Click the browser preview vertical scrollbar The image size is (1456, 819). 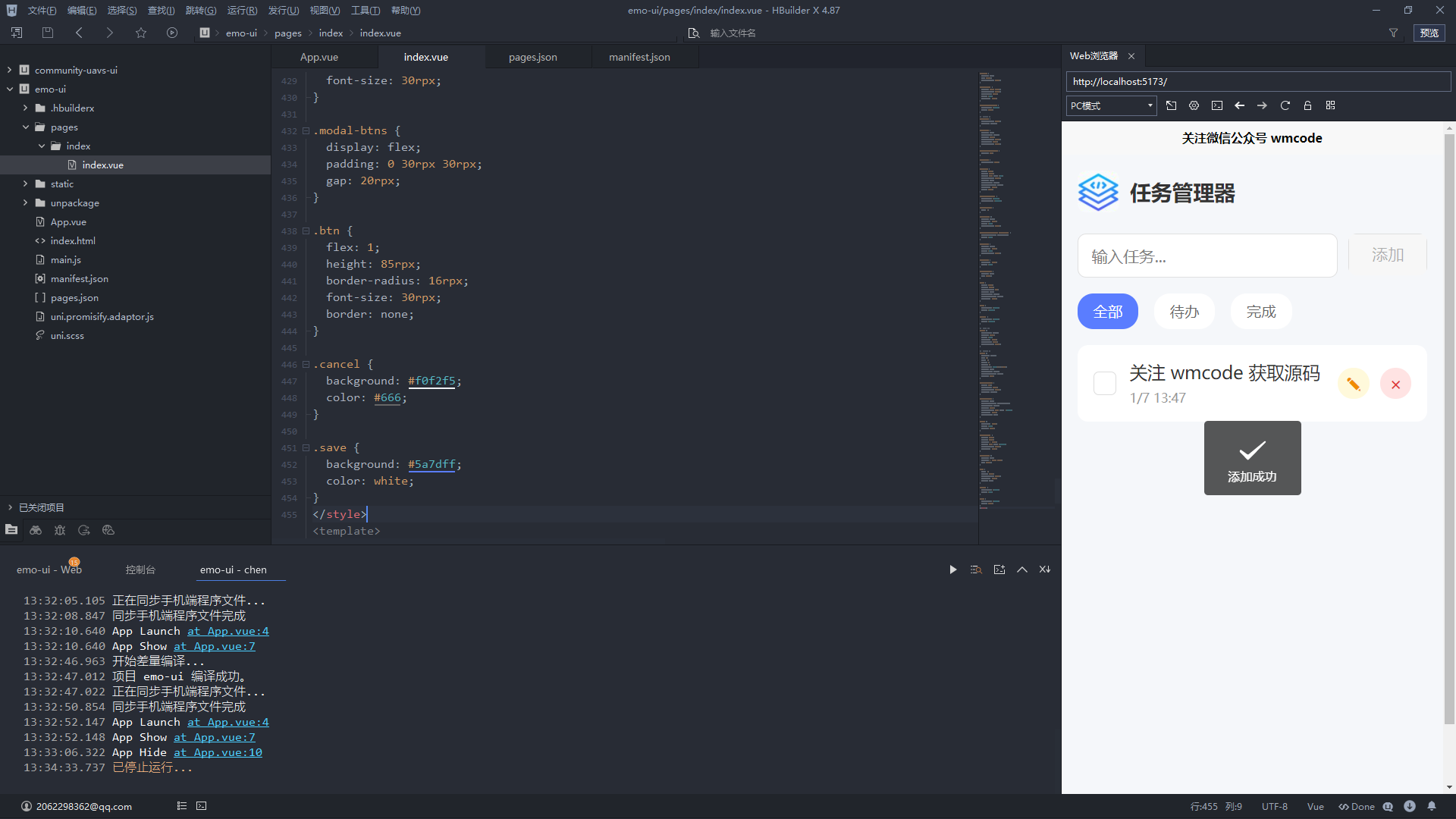click(x=1449, y=428)
